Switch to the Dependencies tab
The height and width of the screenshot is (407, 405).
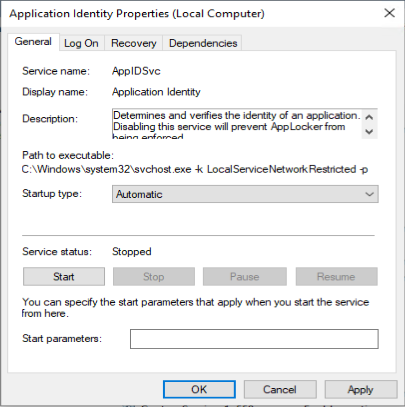pyautogui.click(x=203, y=43)
